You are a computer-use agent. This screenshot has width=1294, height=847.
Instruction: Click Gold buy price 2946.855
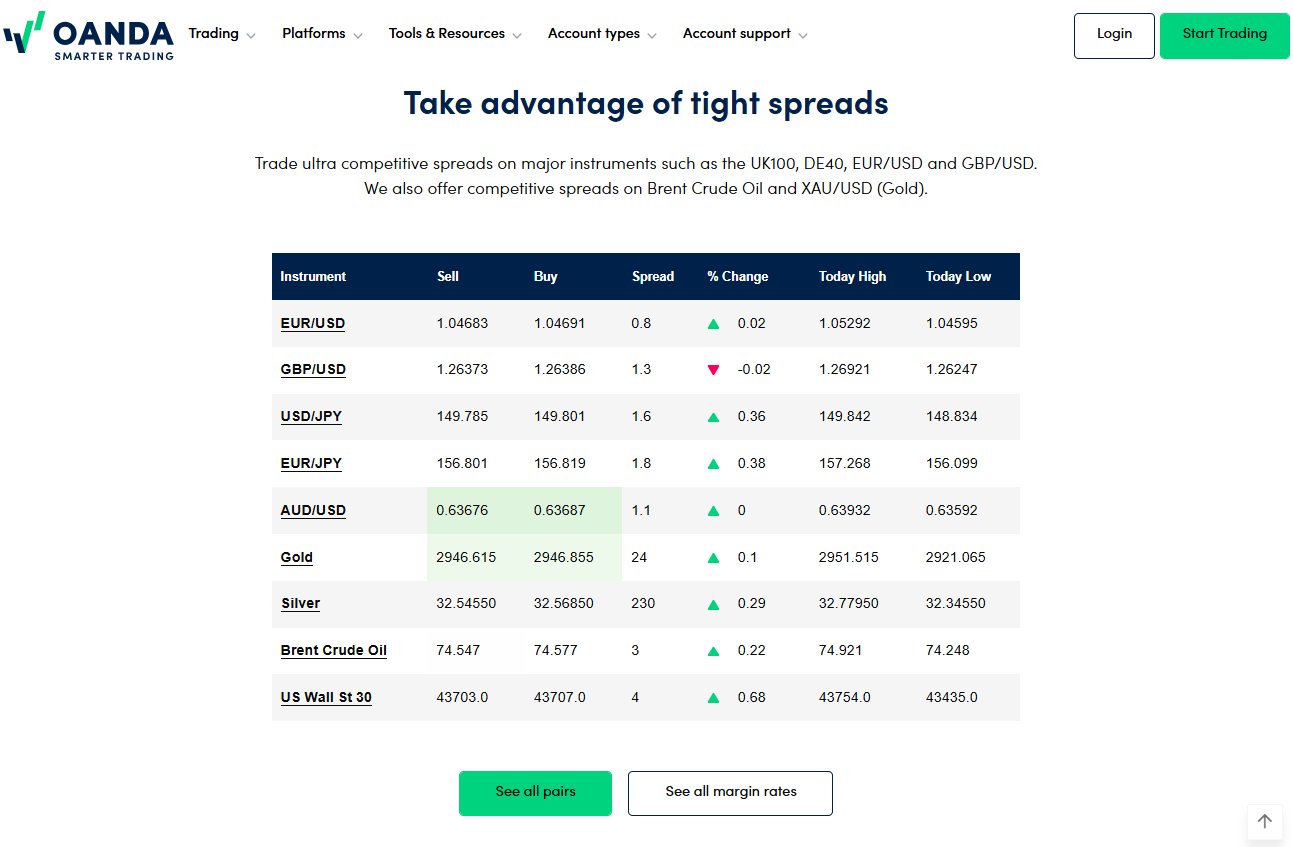(x=564, y=558)
